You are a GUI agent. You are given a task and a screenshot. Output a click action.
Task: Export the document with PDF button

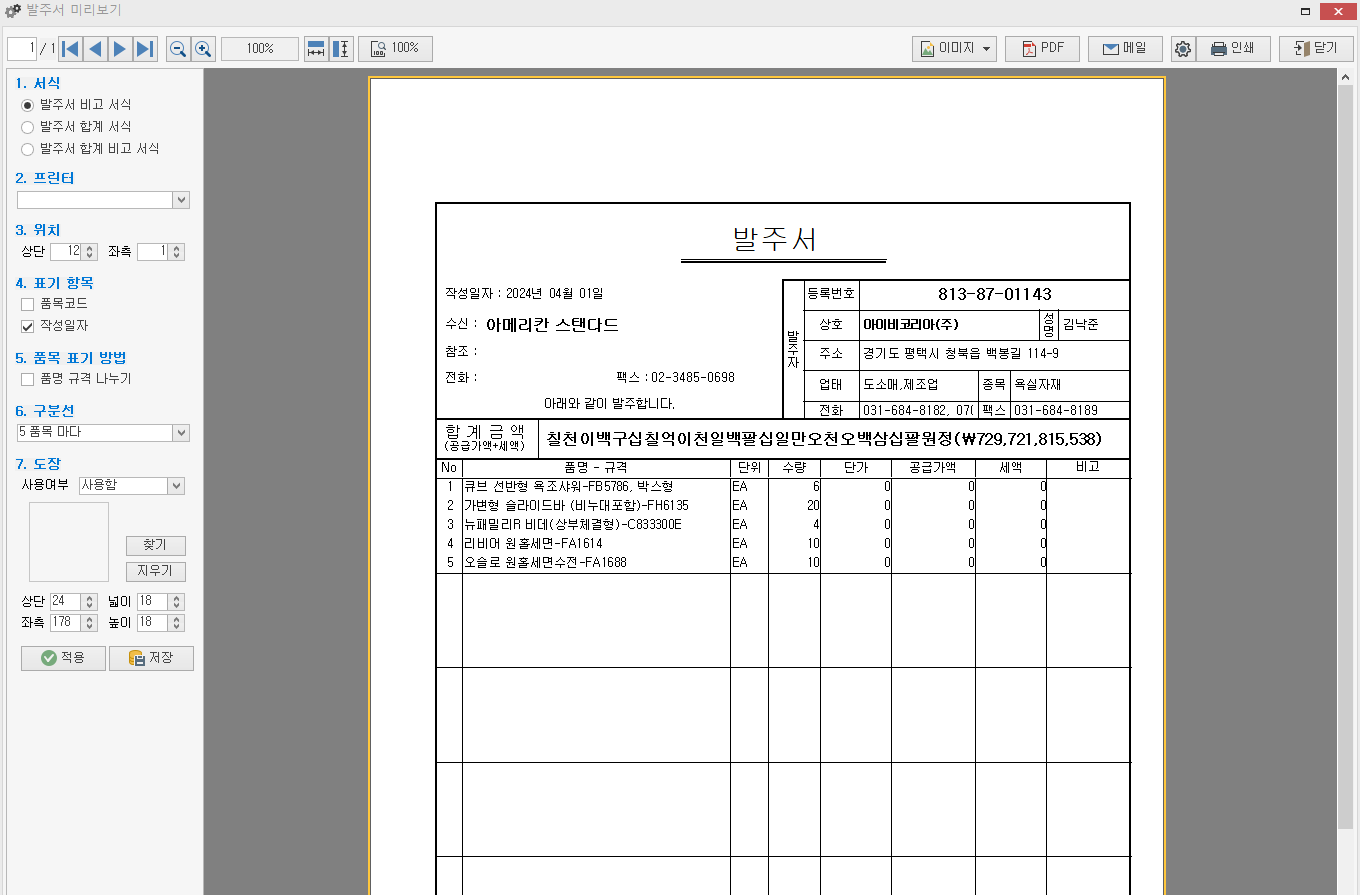point(1042,49)
